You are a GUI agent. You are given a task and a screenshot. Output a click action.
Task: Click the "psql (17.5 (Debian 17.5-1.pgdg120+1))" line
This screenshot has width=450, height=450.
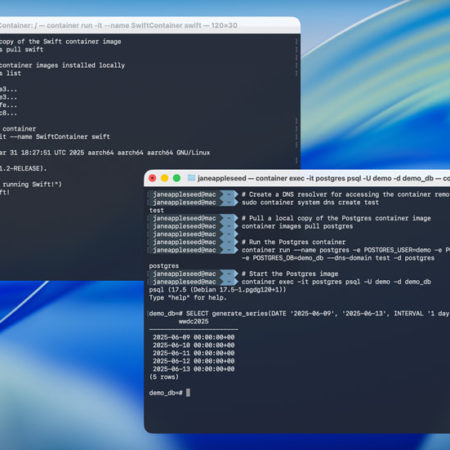point(217,290)
